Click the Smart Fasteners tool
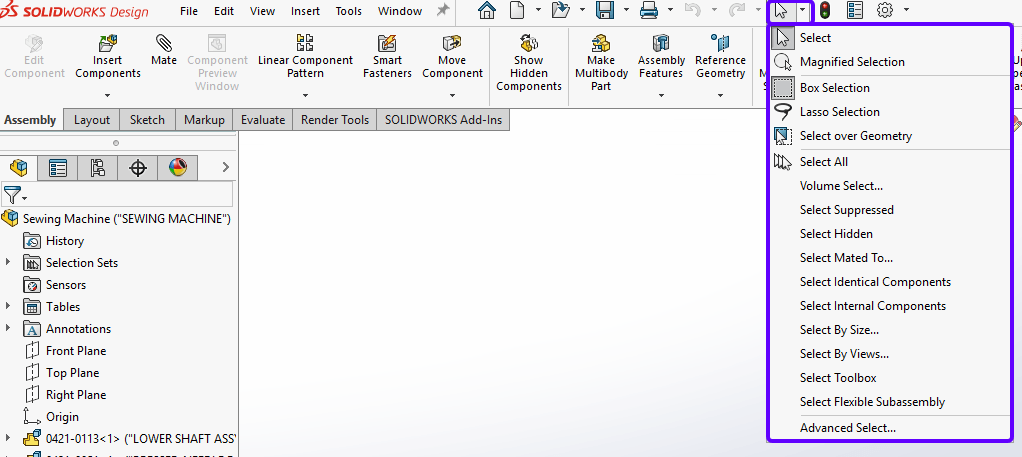 click(387, 57)
